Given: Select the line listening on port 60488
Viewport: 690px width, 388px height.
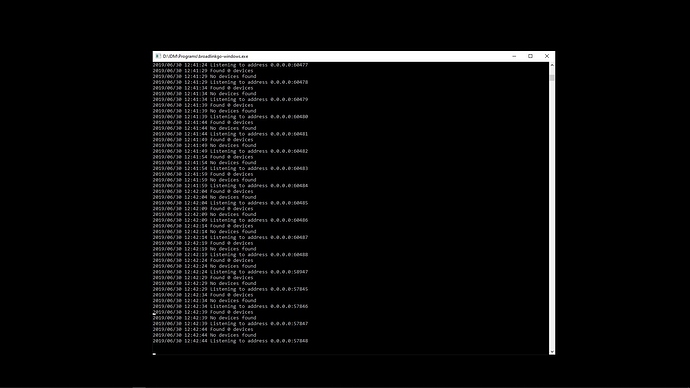Looking at the screenshot, I should point(231,255).
